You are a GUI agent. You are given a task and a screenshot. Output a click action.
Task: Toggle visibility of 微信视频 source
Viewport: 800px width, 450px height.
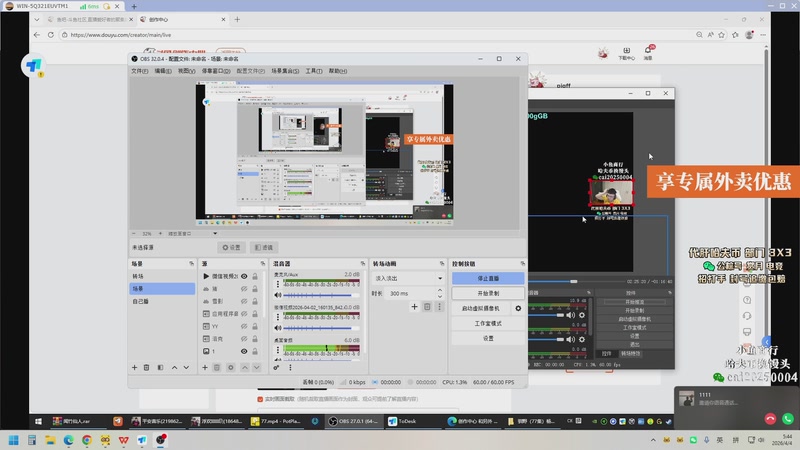(x=244, y=275)
